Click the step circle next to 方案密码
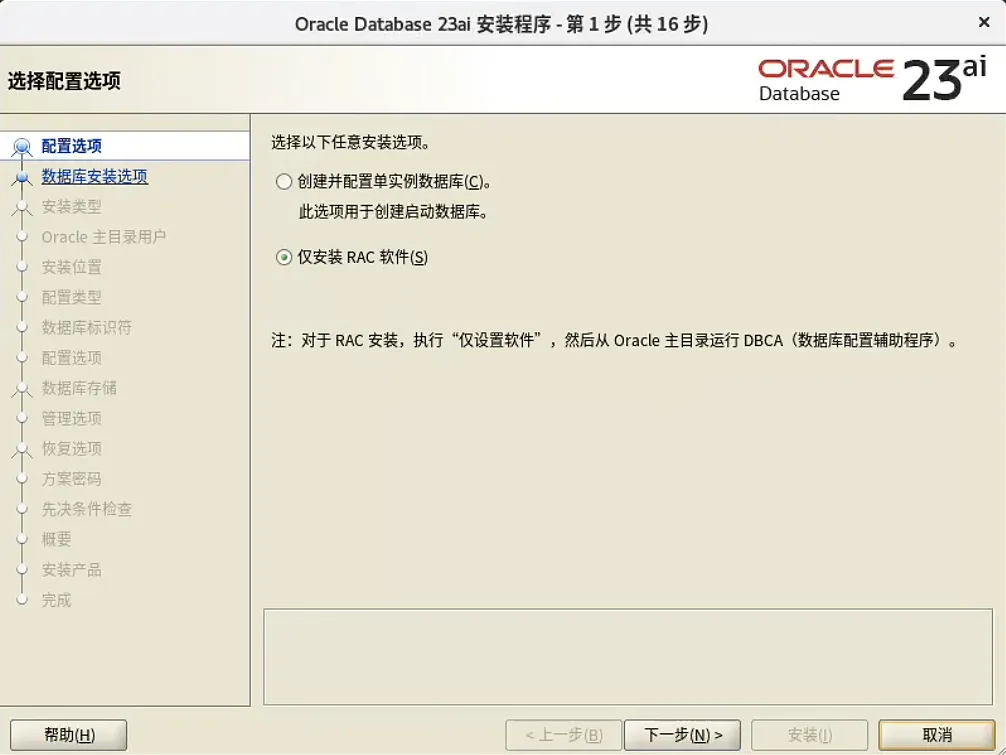The height and width of the screenshot is (755, 1006). pos(22,479)
